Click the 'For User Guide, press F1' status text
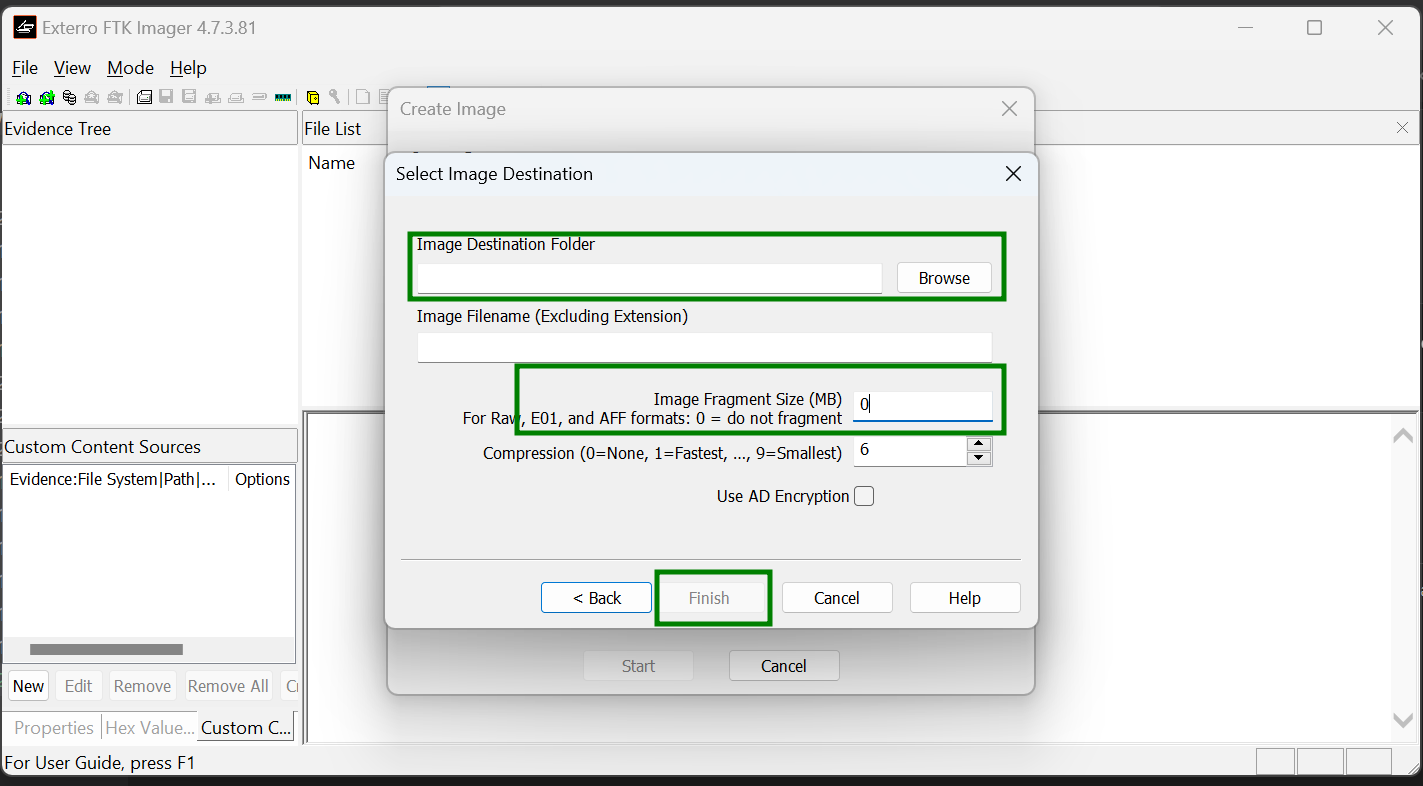 100,763
